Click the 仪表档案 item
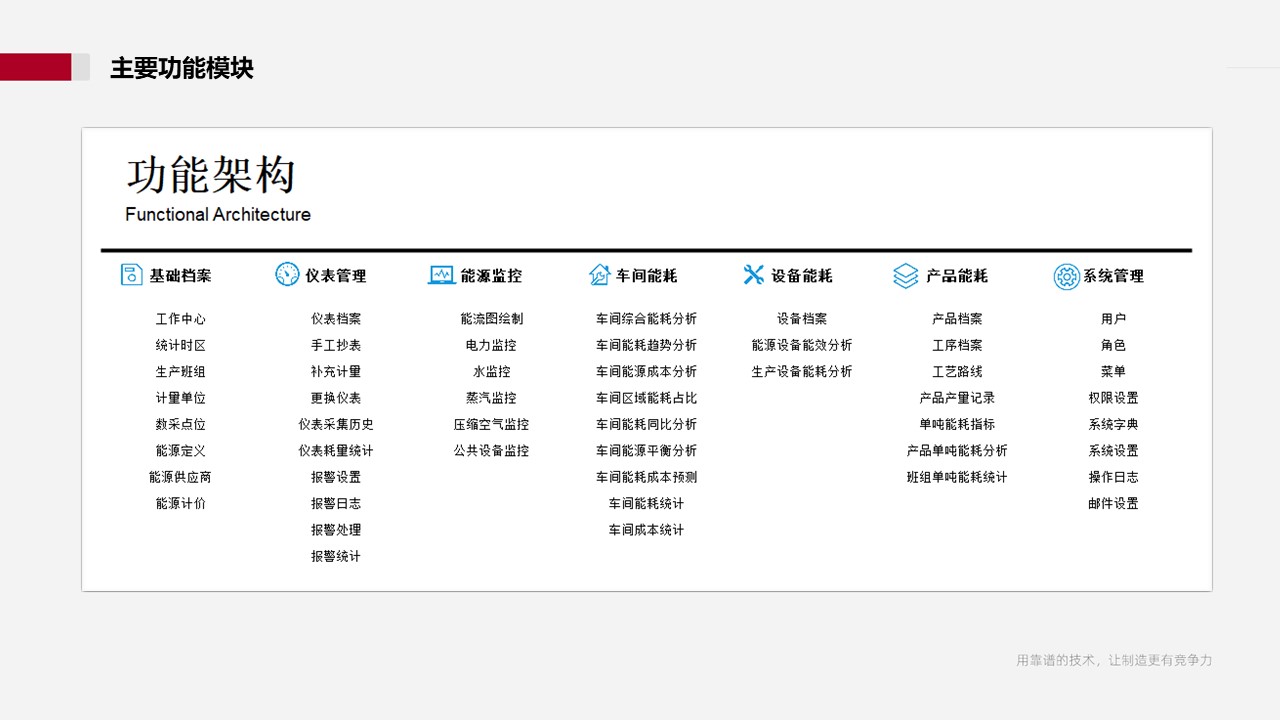The height and width of the screenshot is (720, 1280). (x=336, y=319)
